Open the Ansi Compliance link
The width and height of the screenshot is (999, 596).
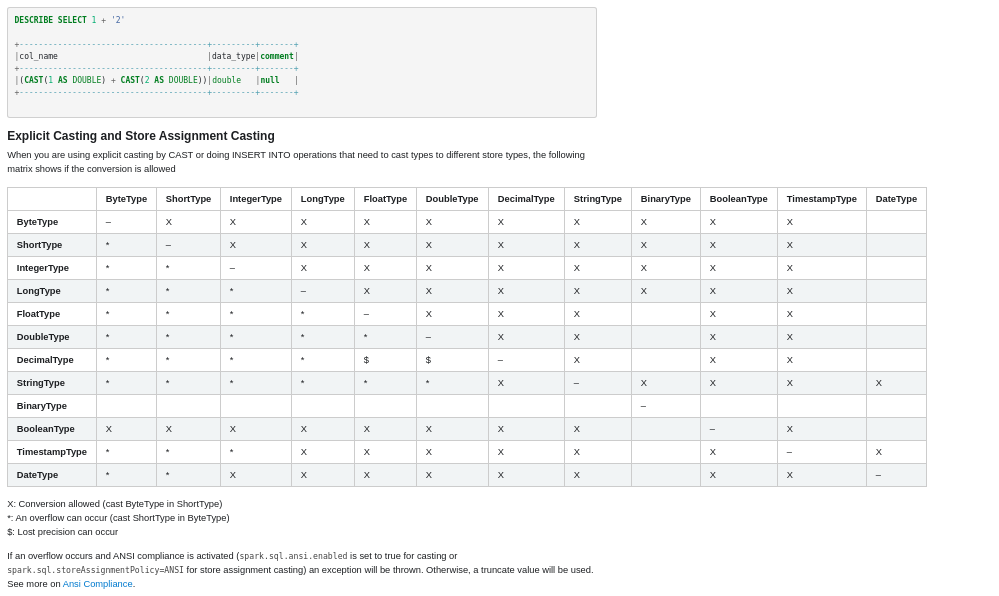98,584
